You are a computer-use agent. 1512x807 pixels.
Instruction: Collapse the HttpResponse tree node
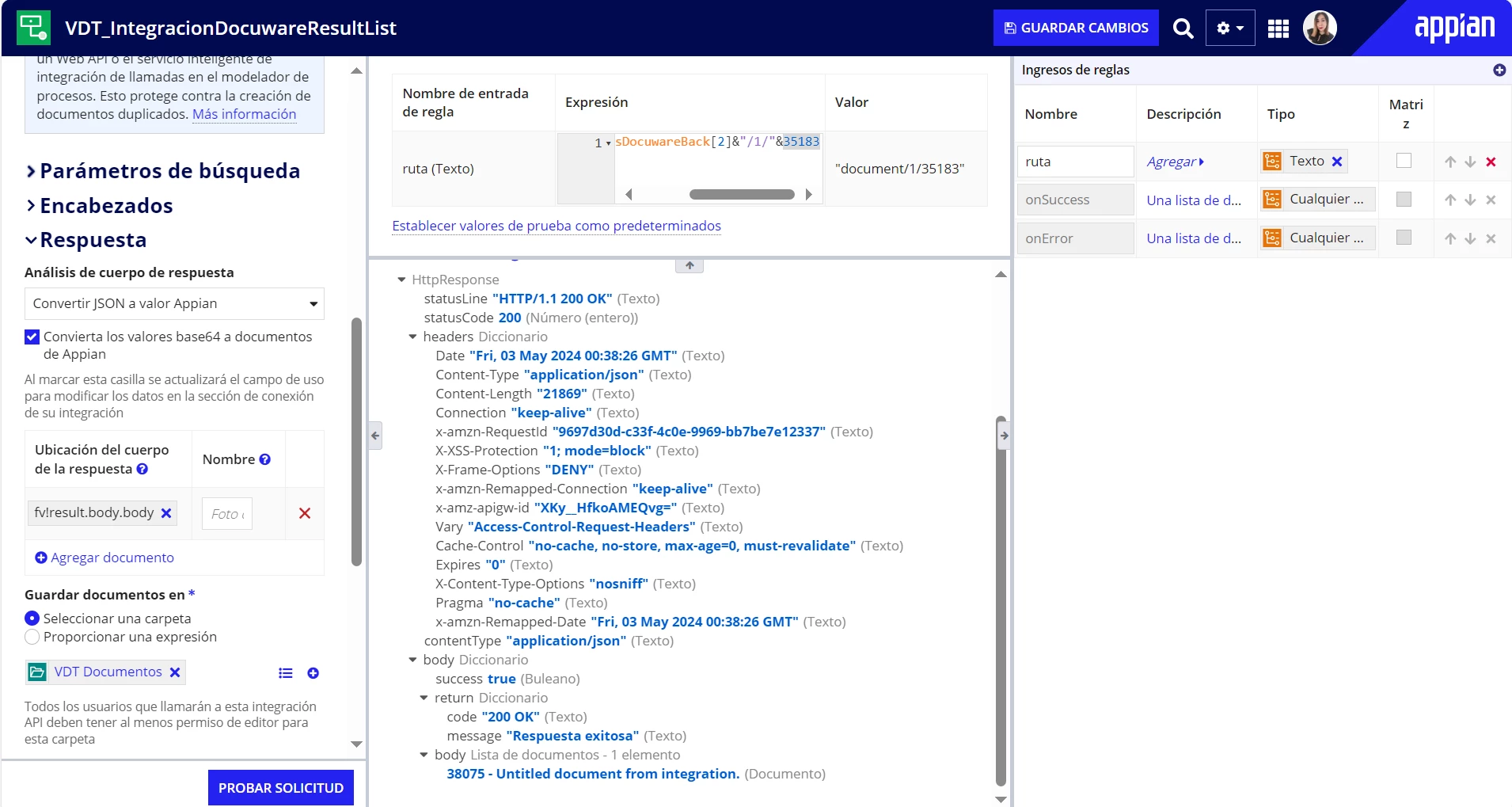click(401, 280)
